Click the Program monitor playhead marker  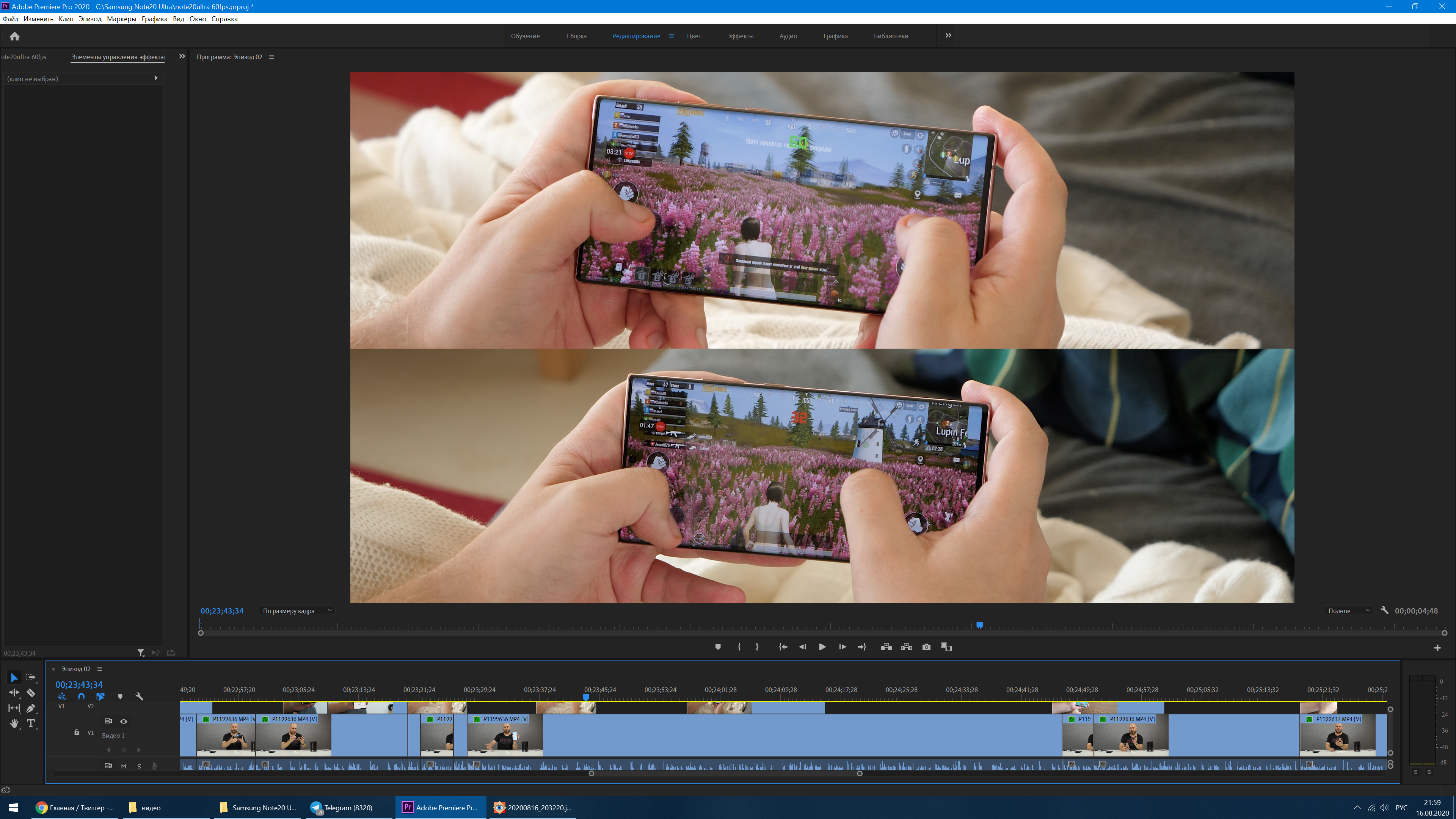point(979,624)
